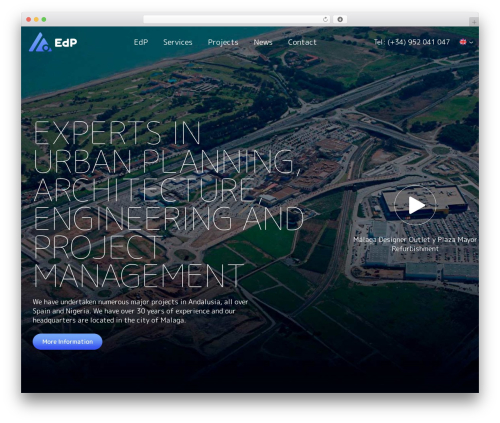The width and height of the screenshot is (500, 423).
Task: Open the News section
Action: click(x=263, y=42)
